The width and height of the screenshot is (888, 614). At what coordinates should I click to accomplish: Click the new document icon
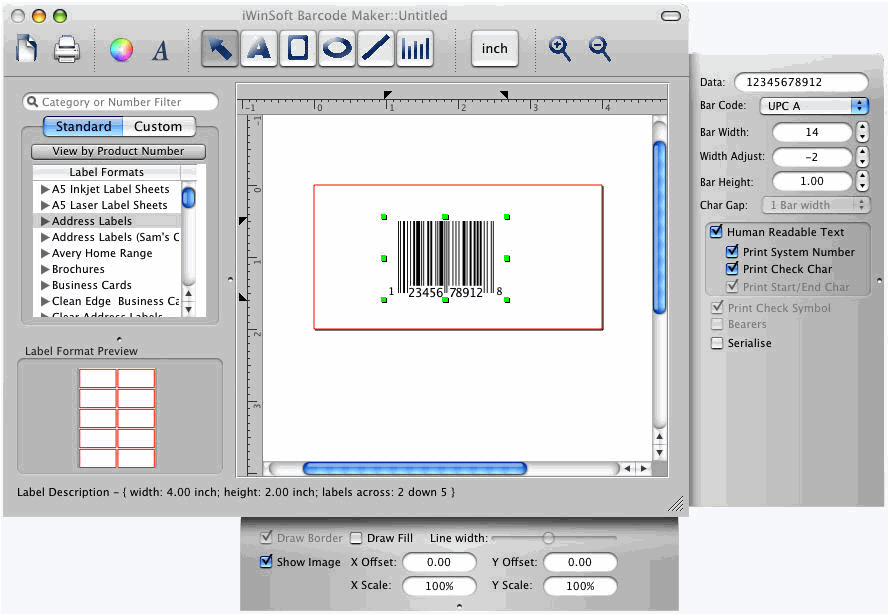(29, 48)
